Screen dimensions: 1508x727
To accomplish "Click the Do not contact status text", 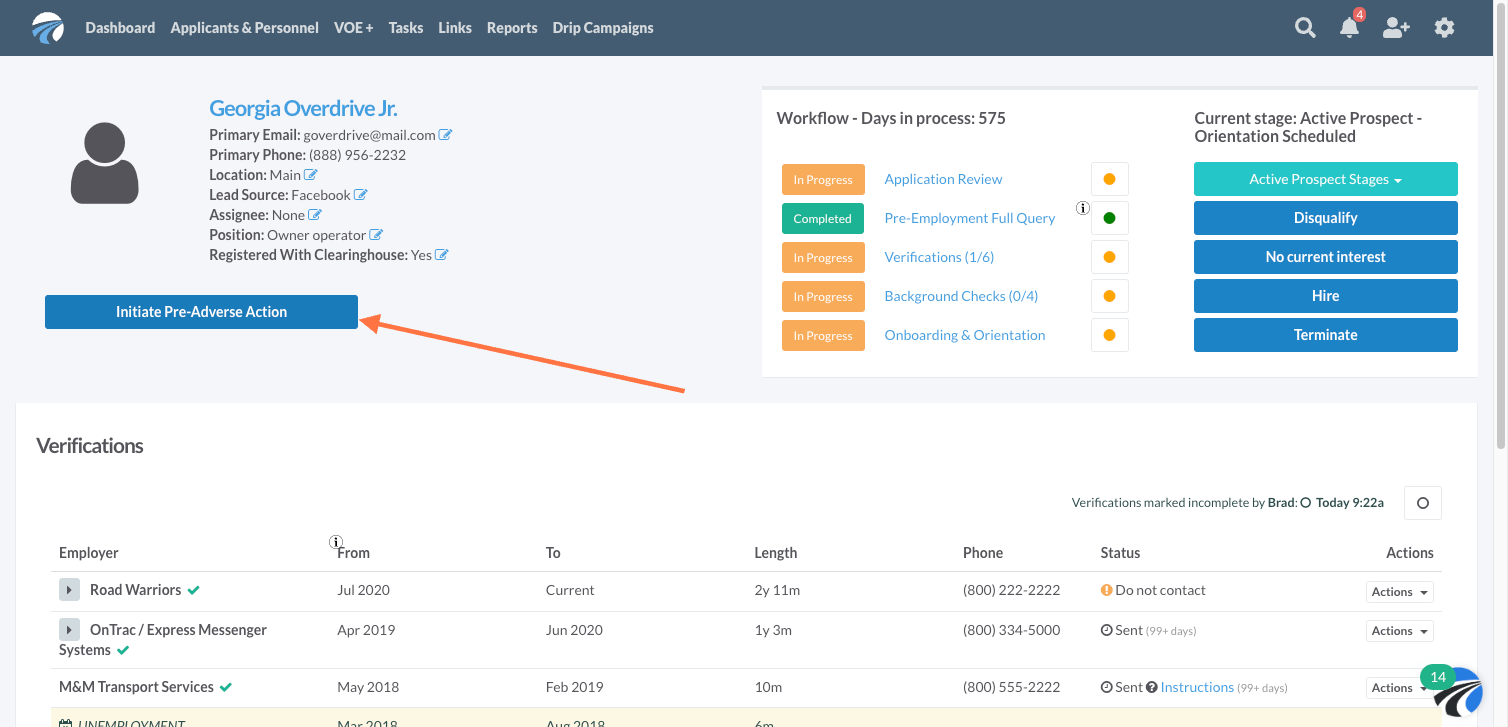I will click(1160, 590).
